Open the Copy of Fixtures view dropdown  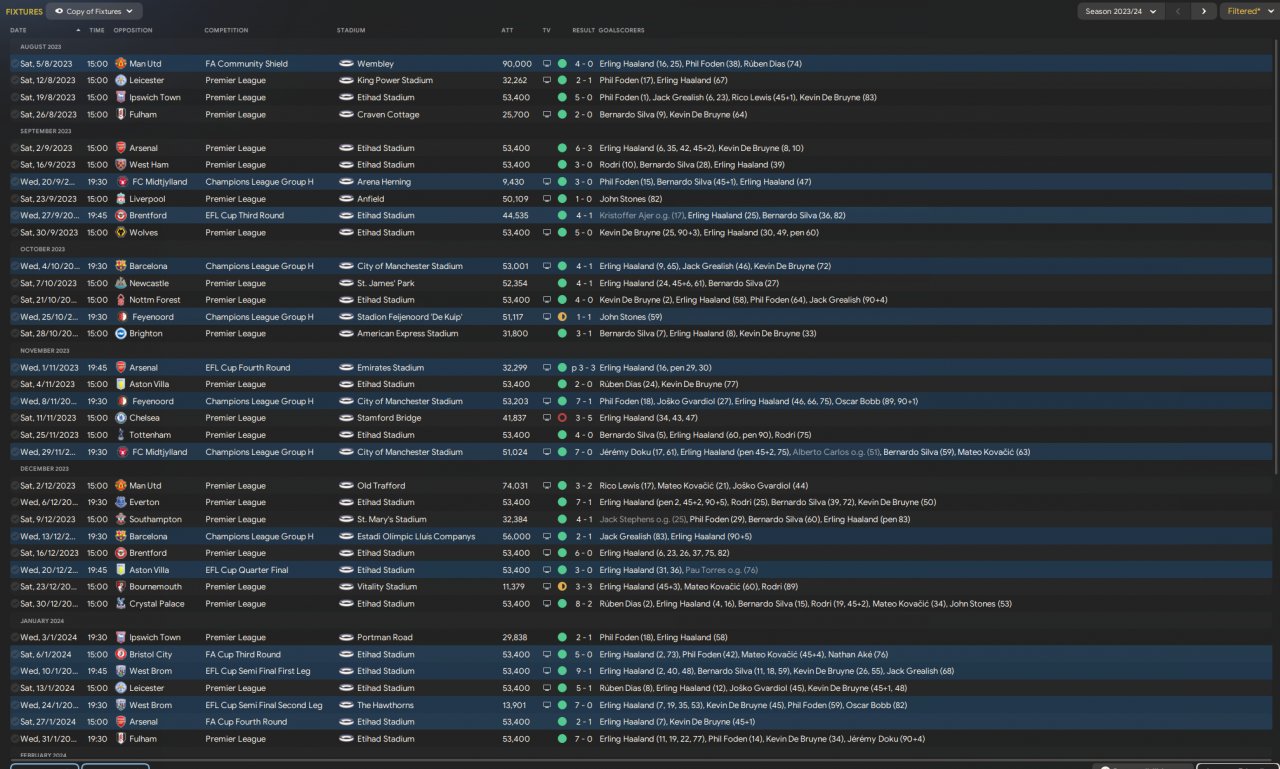click(x=95, y=11)
